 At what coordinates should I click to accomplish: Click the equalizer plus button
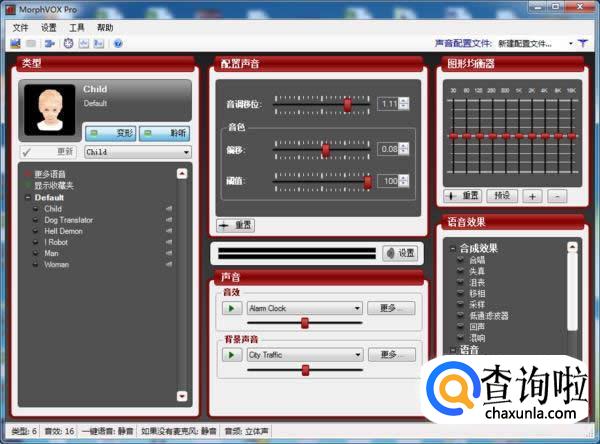tap(532, 196)
